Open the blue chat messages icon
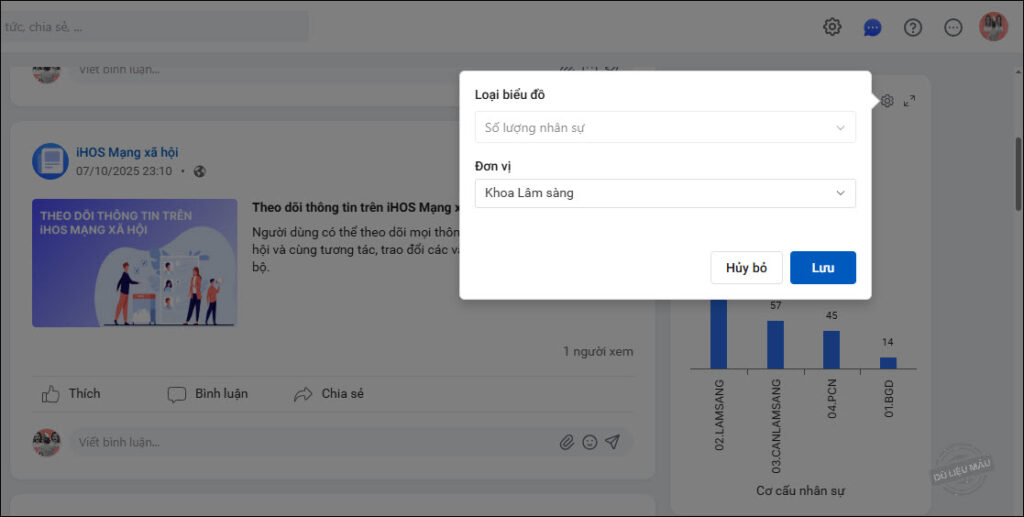1024x517 pixels. [872, 27]
